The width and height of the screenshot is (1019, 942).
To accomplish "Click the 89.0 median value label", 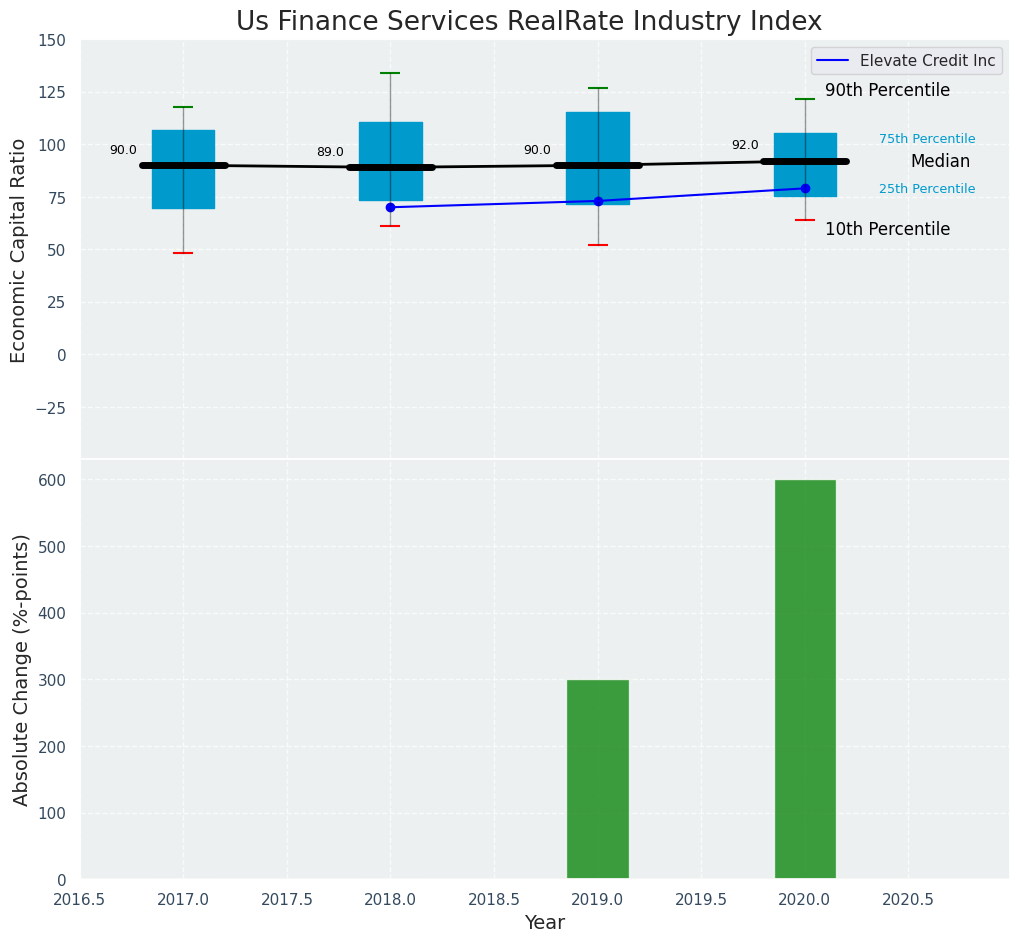I will 330,152.
